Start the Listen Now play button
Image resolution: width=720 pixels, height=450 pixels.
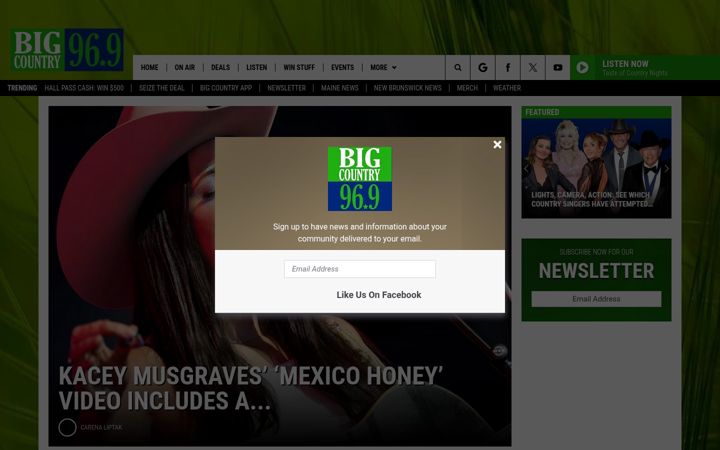pyautogui.click(x=582, y=68)
